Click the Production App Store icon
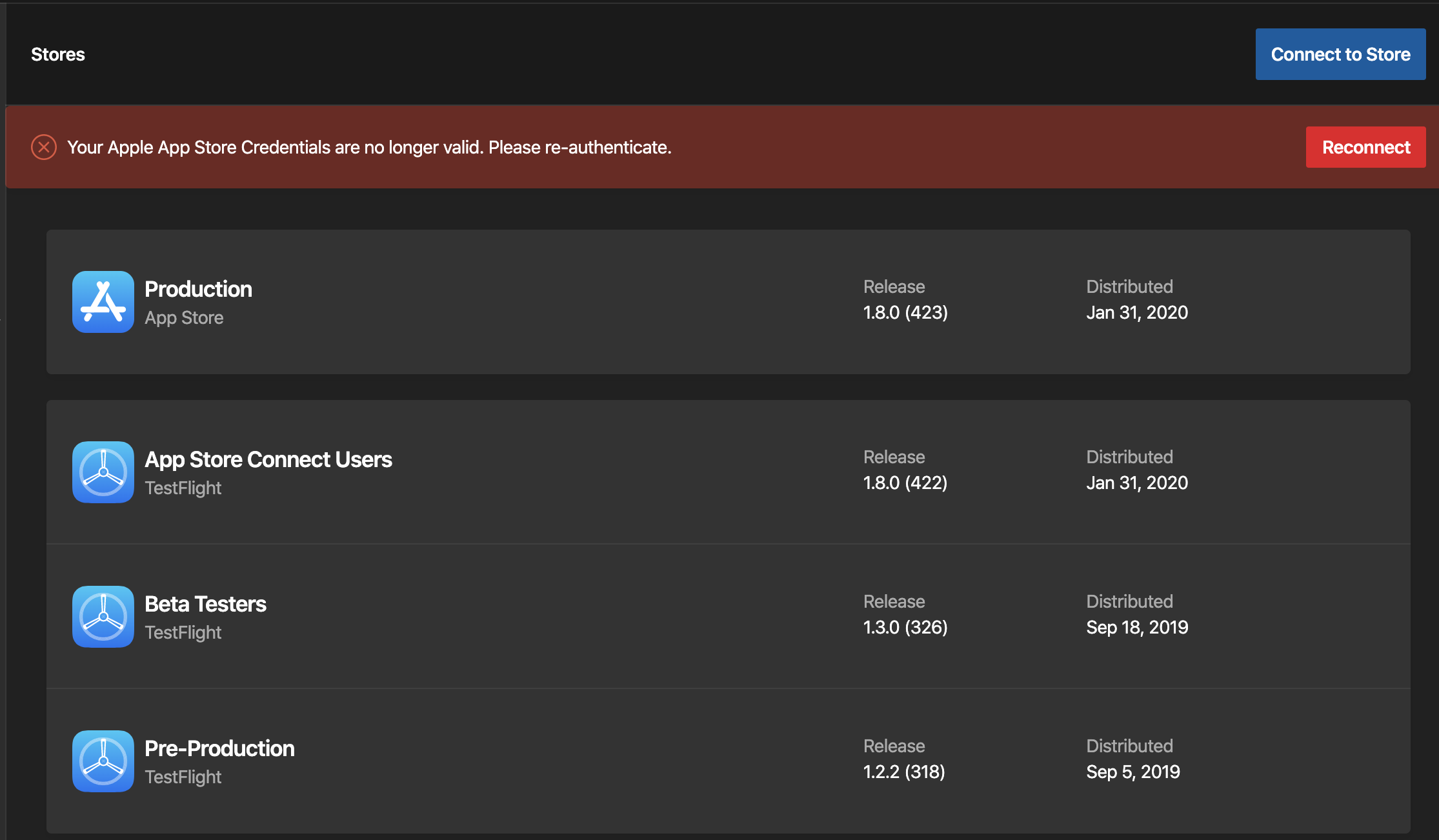The image size is (1439, 840). (x=103, y=302)
